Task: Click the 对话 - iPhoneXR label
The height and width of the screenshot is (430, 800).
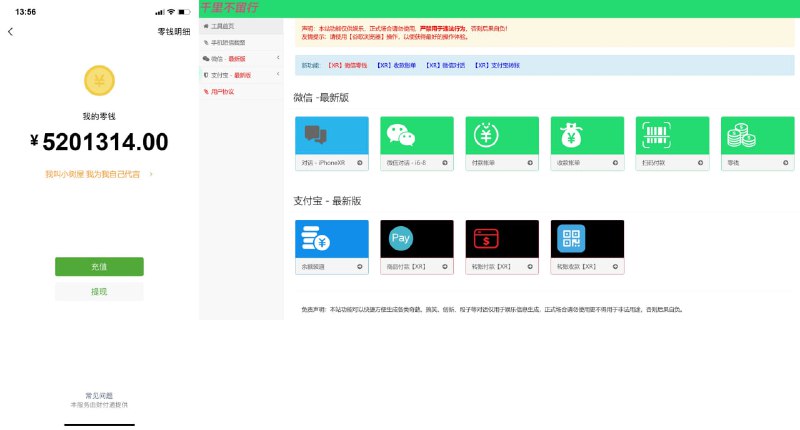Action: (x=323, y=163)
